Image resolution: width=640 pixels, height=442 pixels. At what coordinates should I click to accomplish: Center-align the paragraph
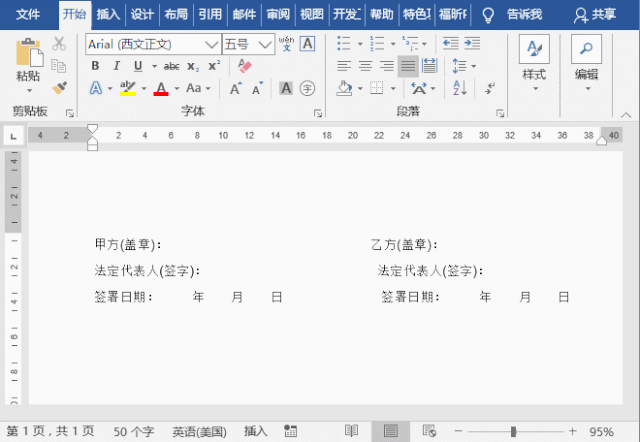(x=365, y=66)
